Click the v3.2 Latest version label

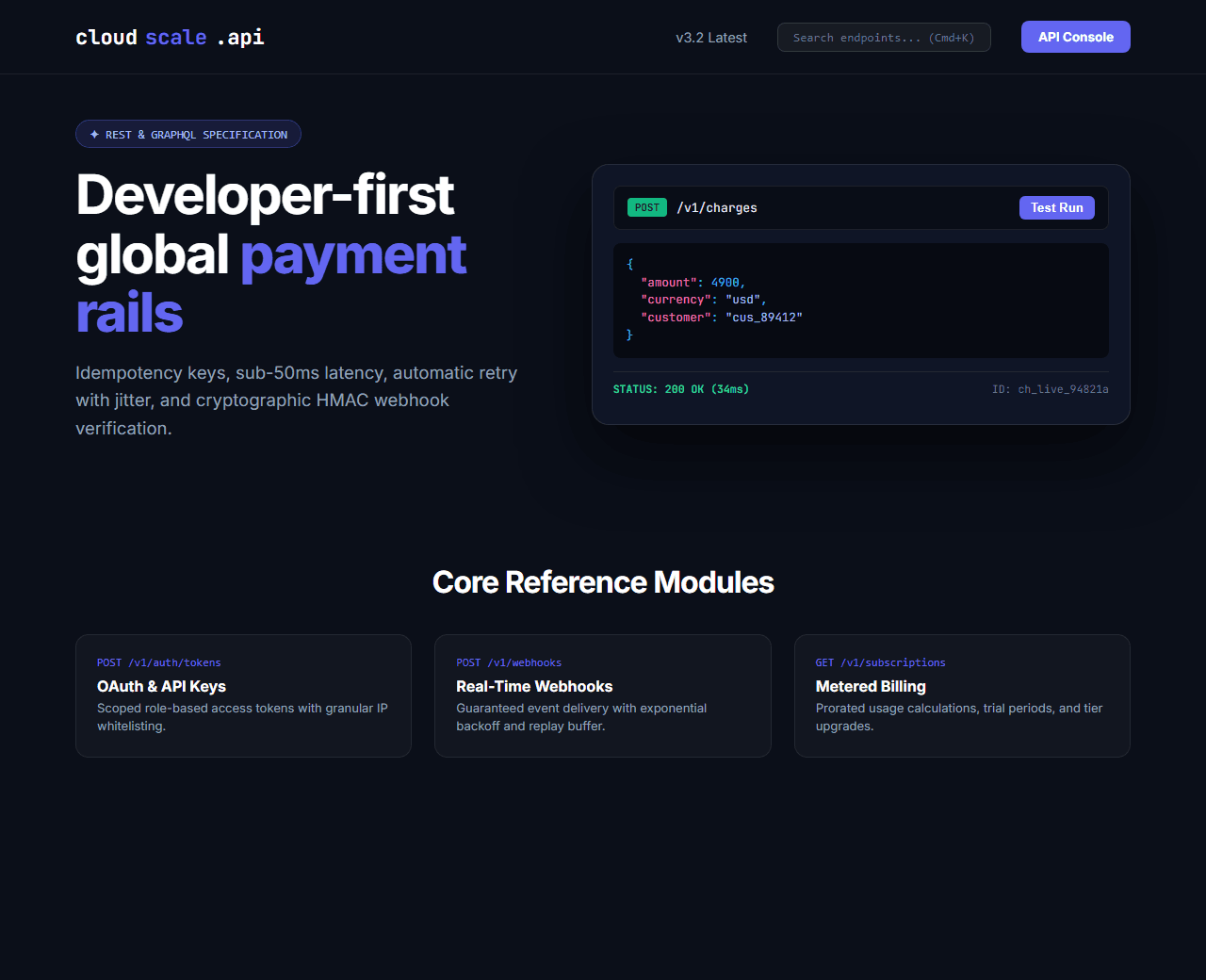click(x=711, y=38)
